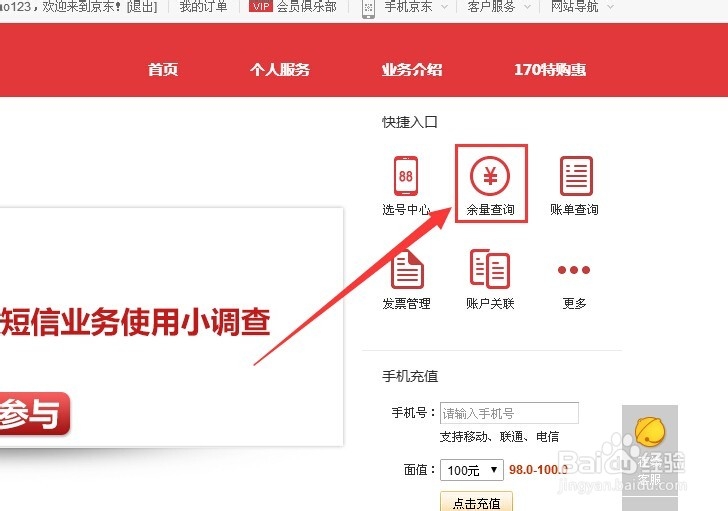Click the phone icon beside 手机京东
Image resolution: width=728 pixels, height=511 pixels.
(x=368, y=9)
